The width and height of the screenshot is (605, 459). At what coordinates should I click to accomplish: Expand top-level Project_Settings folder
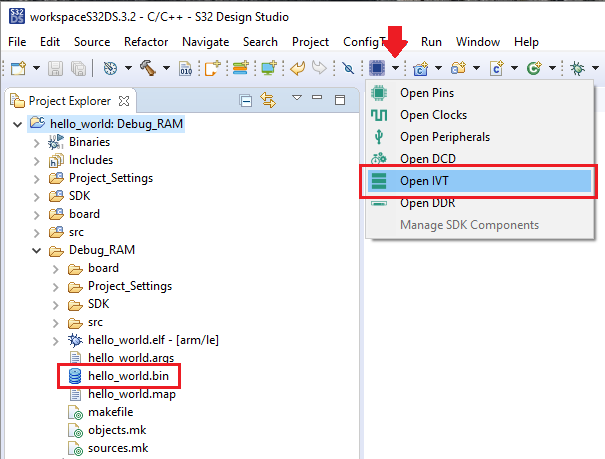coord(36,179)
